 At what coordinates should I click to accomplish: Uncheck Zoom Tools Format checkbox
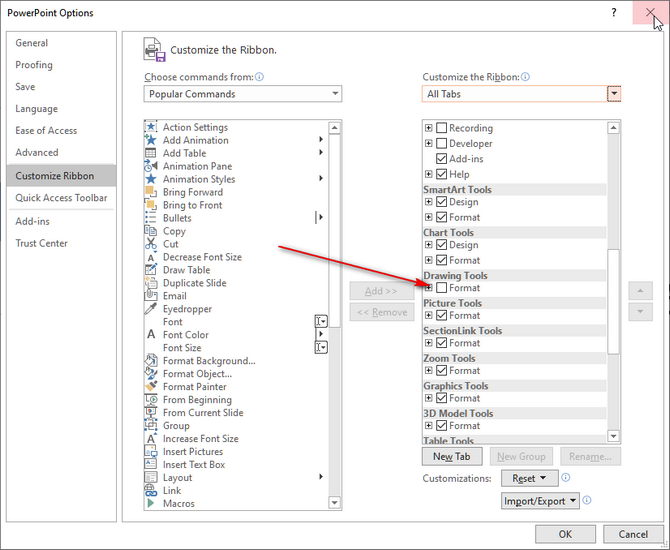pos(441,371)
